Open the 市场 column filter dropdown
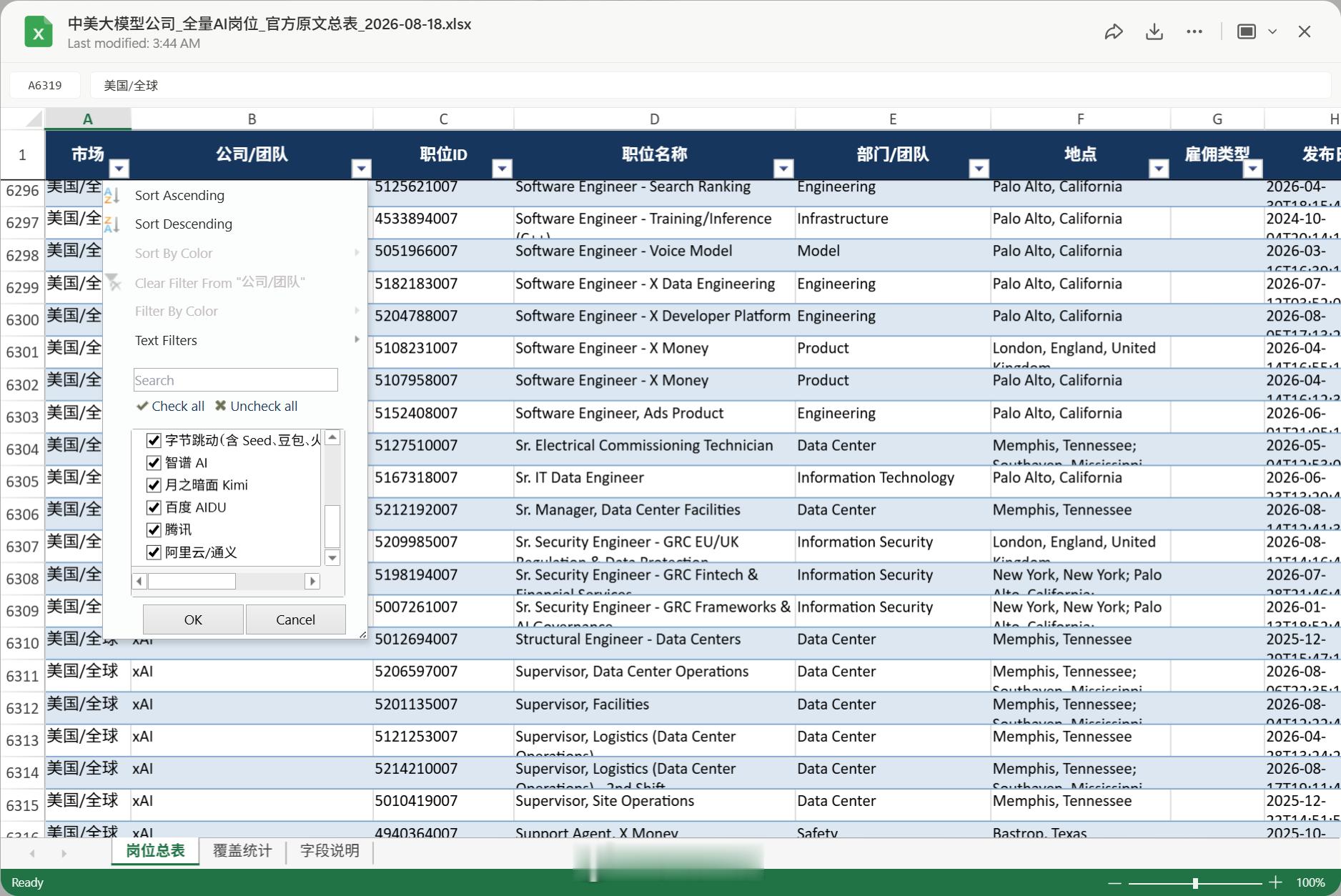 pyautogui.click(x=119, y=169)
